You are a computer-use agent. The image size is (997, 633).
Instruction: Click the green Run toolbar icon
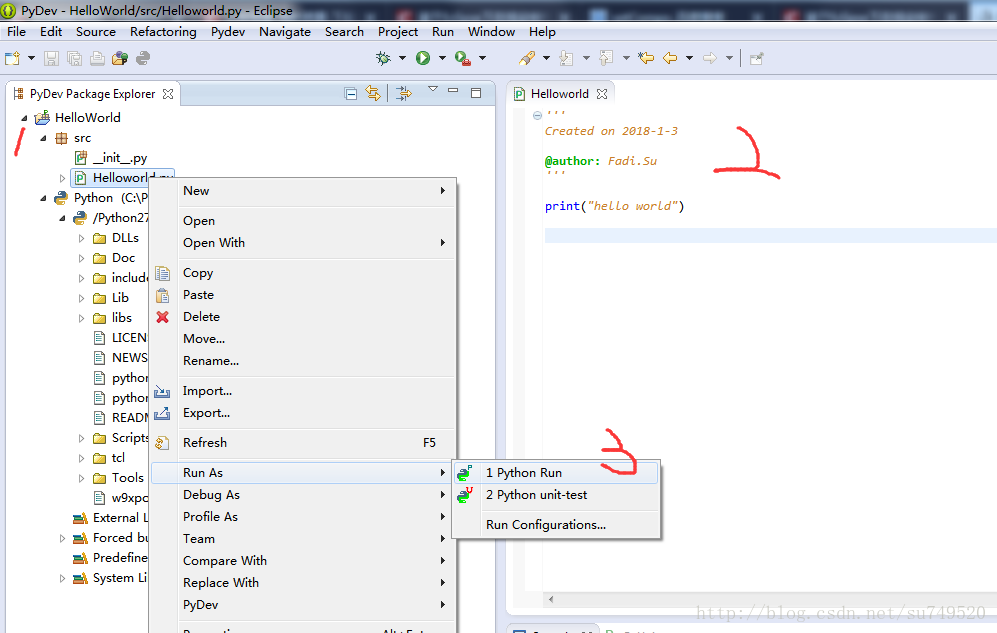[423, 58]
